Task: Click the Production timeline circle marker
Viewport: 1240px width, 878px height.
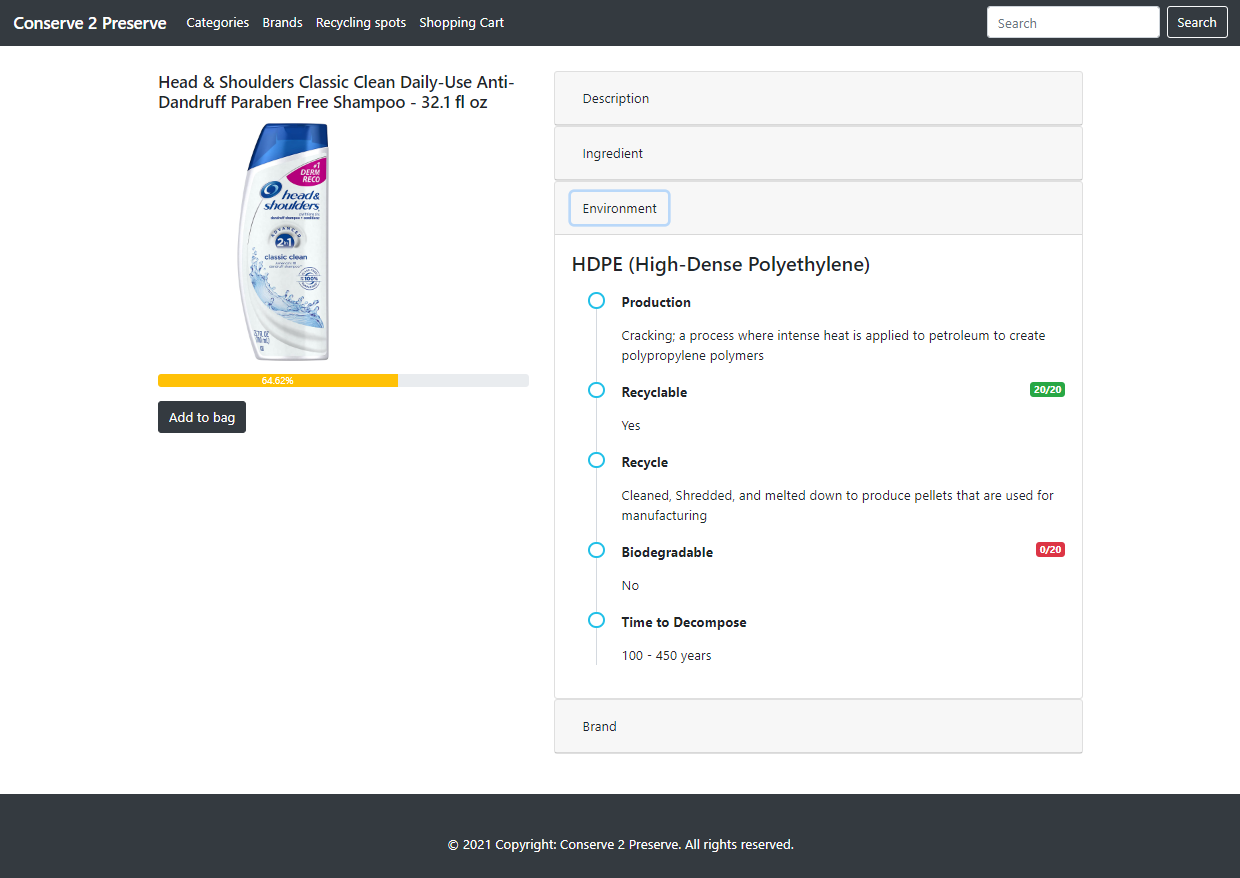Action: click(x=596, y=300)
